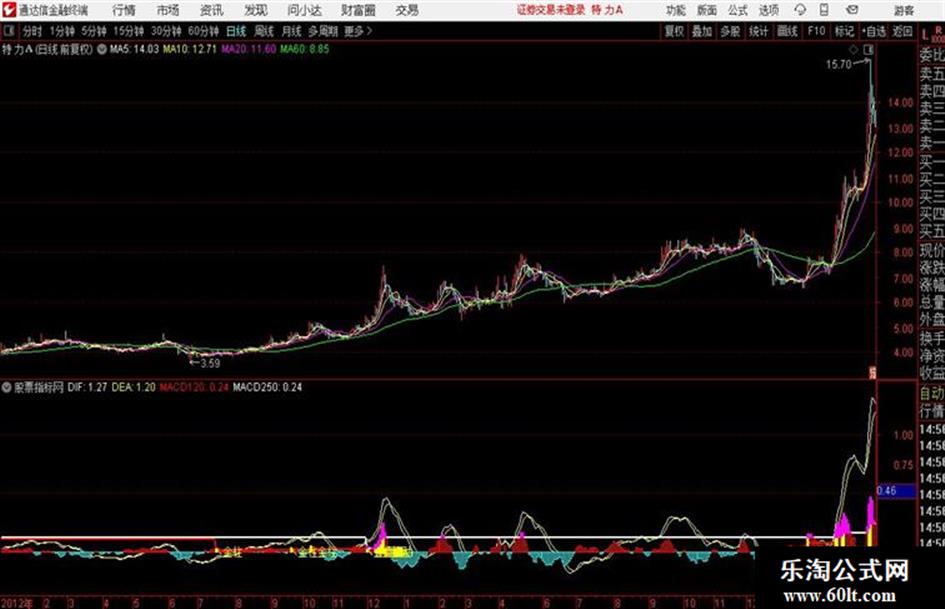Open the 选项 menu

(768, 10)
